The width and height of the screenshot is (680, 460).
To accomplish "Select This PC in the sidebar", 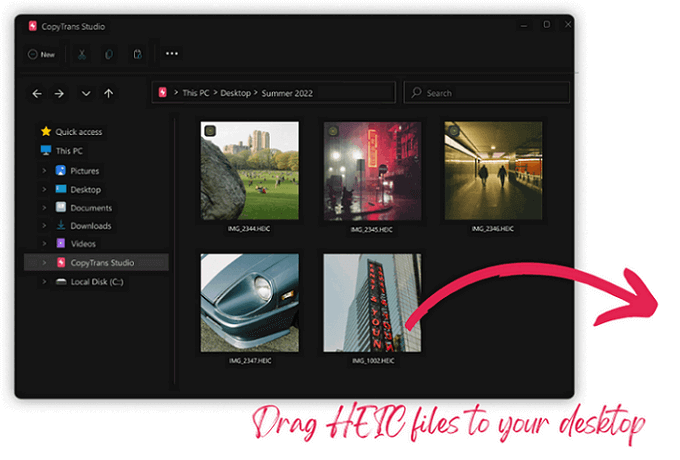I will tap(69, 151).
